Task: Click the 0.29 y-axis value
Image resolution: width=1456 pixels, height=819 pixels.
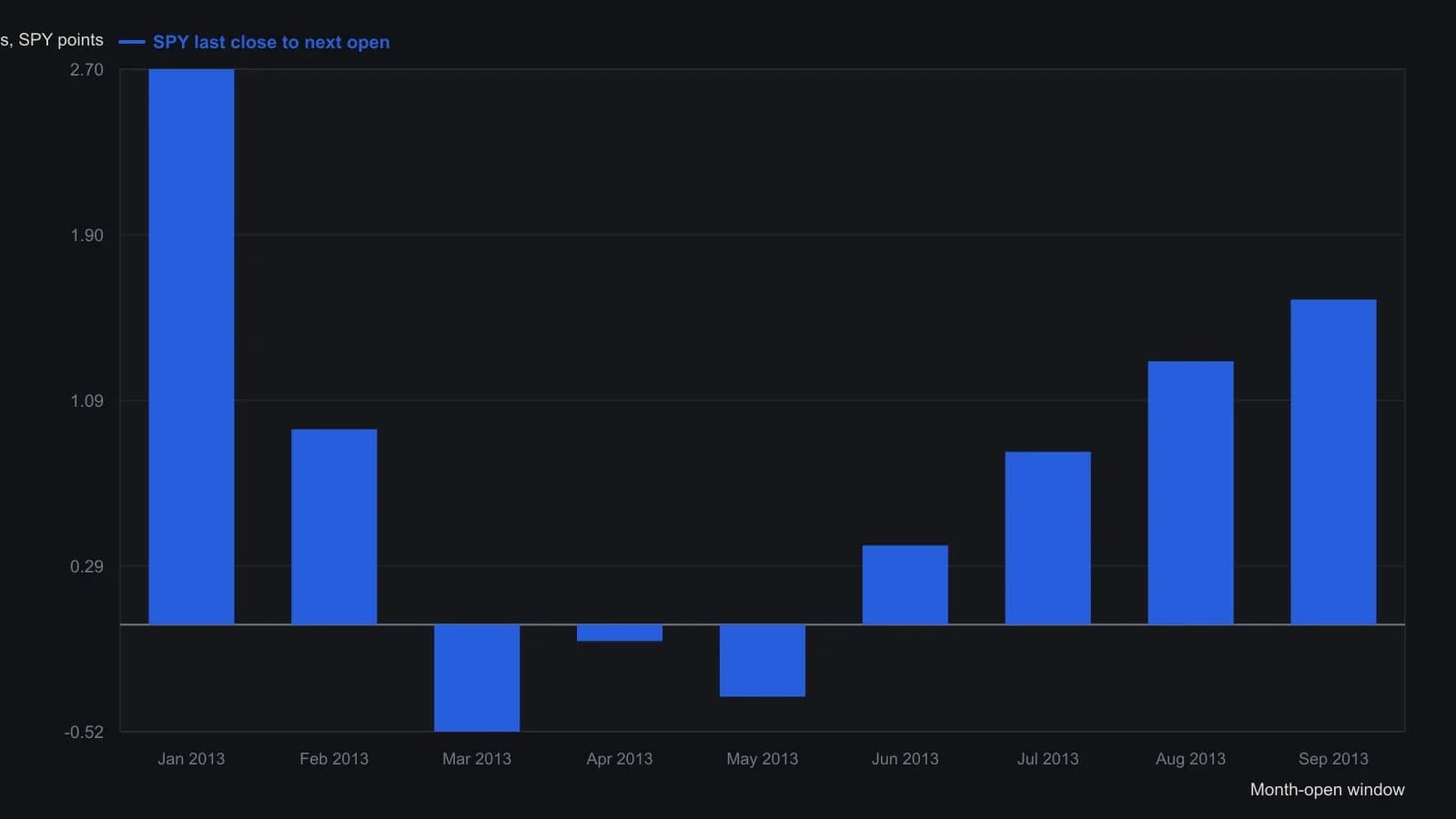Action: point(86,567)
